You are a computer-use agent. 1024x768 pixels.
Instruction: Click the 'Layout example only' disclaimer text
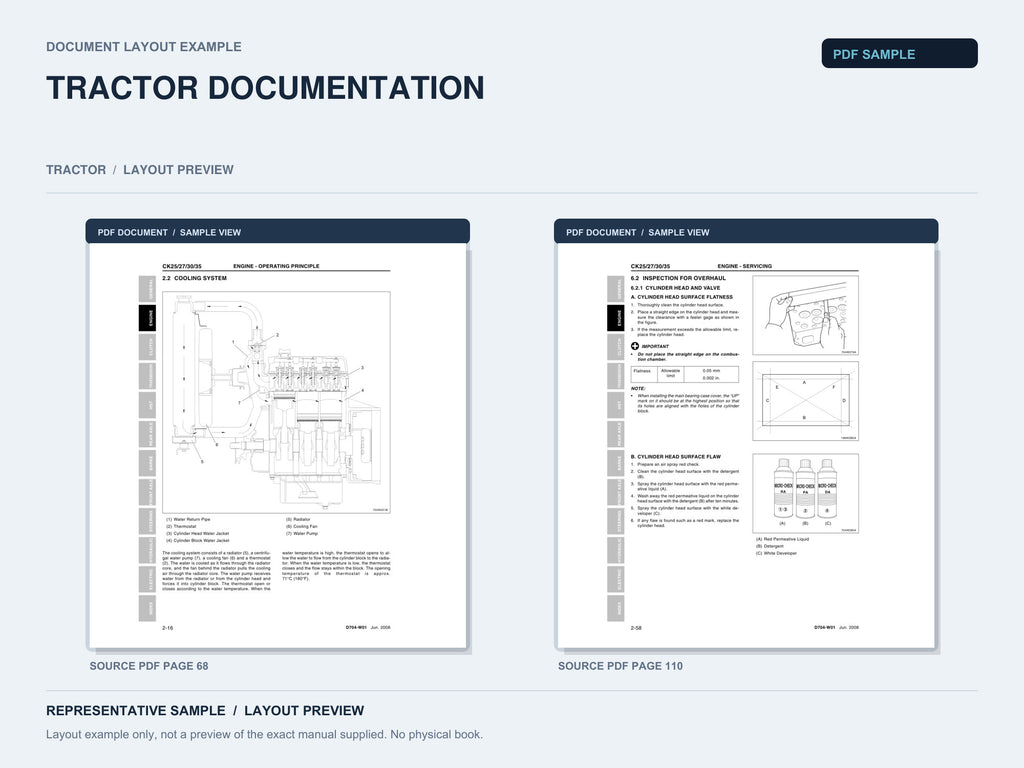[264, 735]
